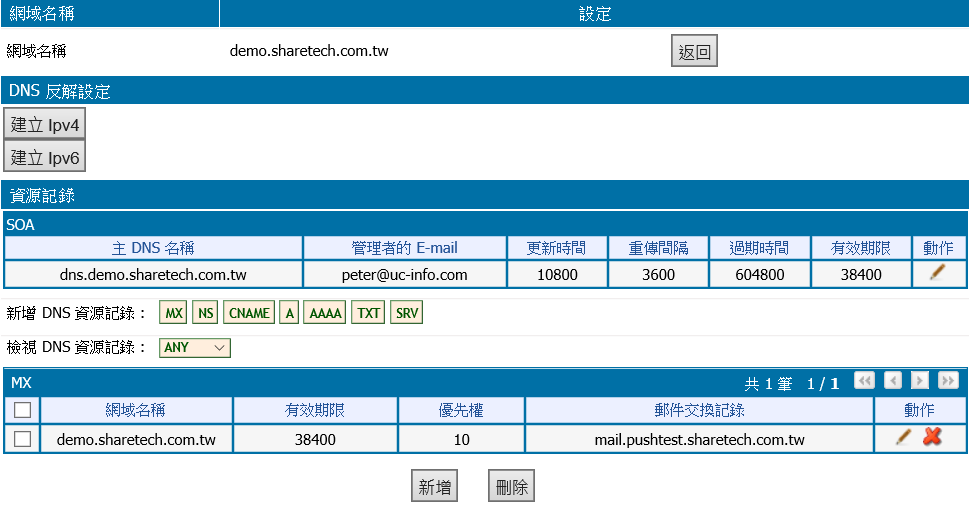969x506 pixels.
Task: Add a new MX resource record
Action: coord(174,313)
